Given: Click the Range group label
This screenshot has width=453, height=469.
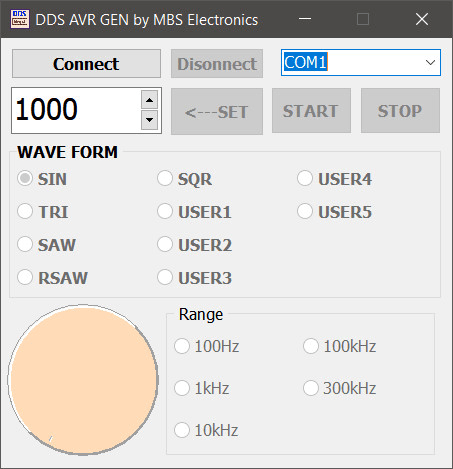Looking at the screenshot, I should coord(201,314).
